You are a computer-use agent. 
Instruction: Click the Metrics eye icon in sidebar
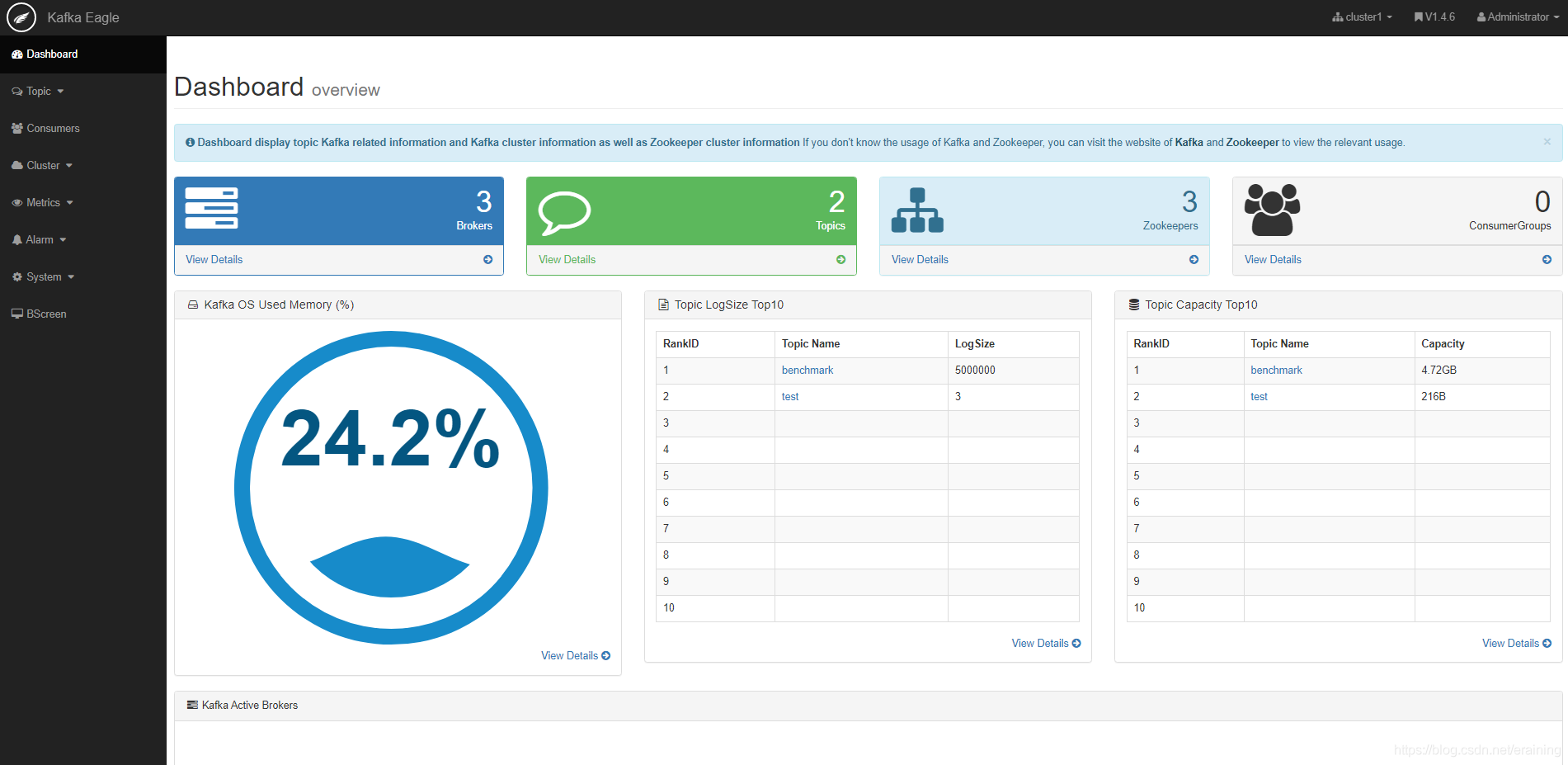point(17,203)
